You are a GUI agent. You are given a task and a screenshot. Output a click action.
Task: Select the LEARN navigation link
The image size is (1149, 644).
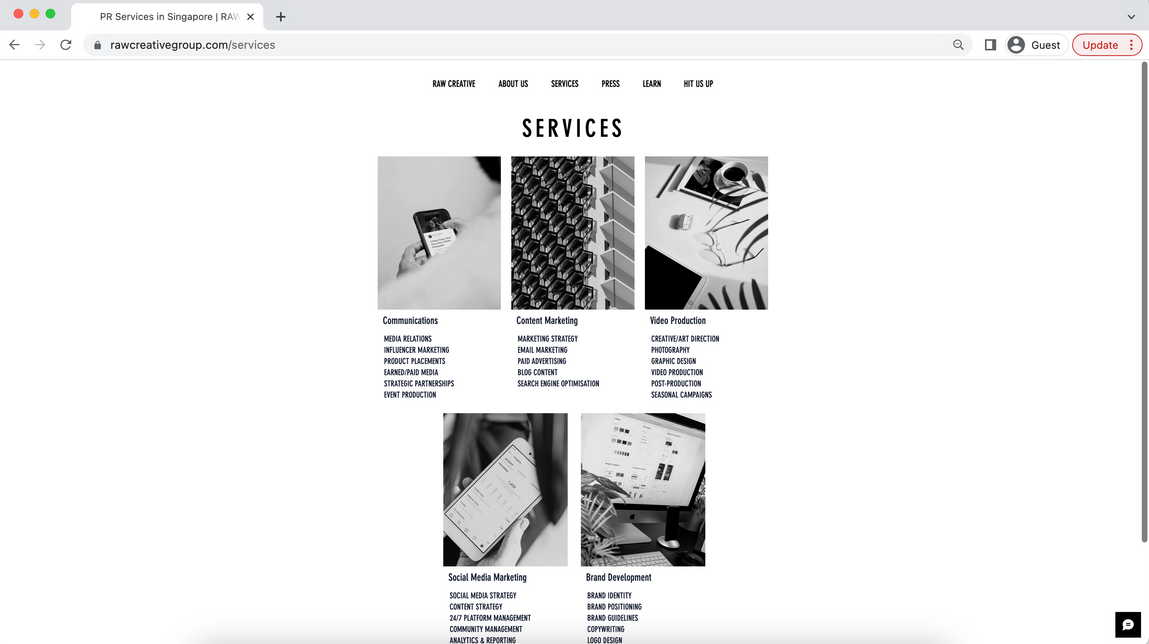pos(651,84)
